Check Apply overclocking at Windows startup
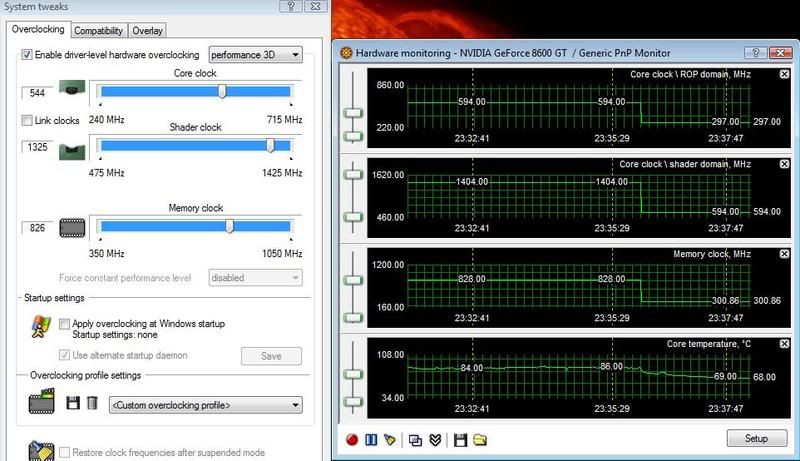800x461 pixels. click(x=64, y=324)
